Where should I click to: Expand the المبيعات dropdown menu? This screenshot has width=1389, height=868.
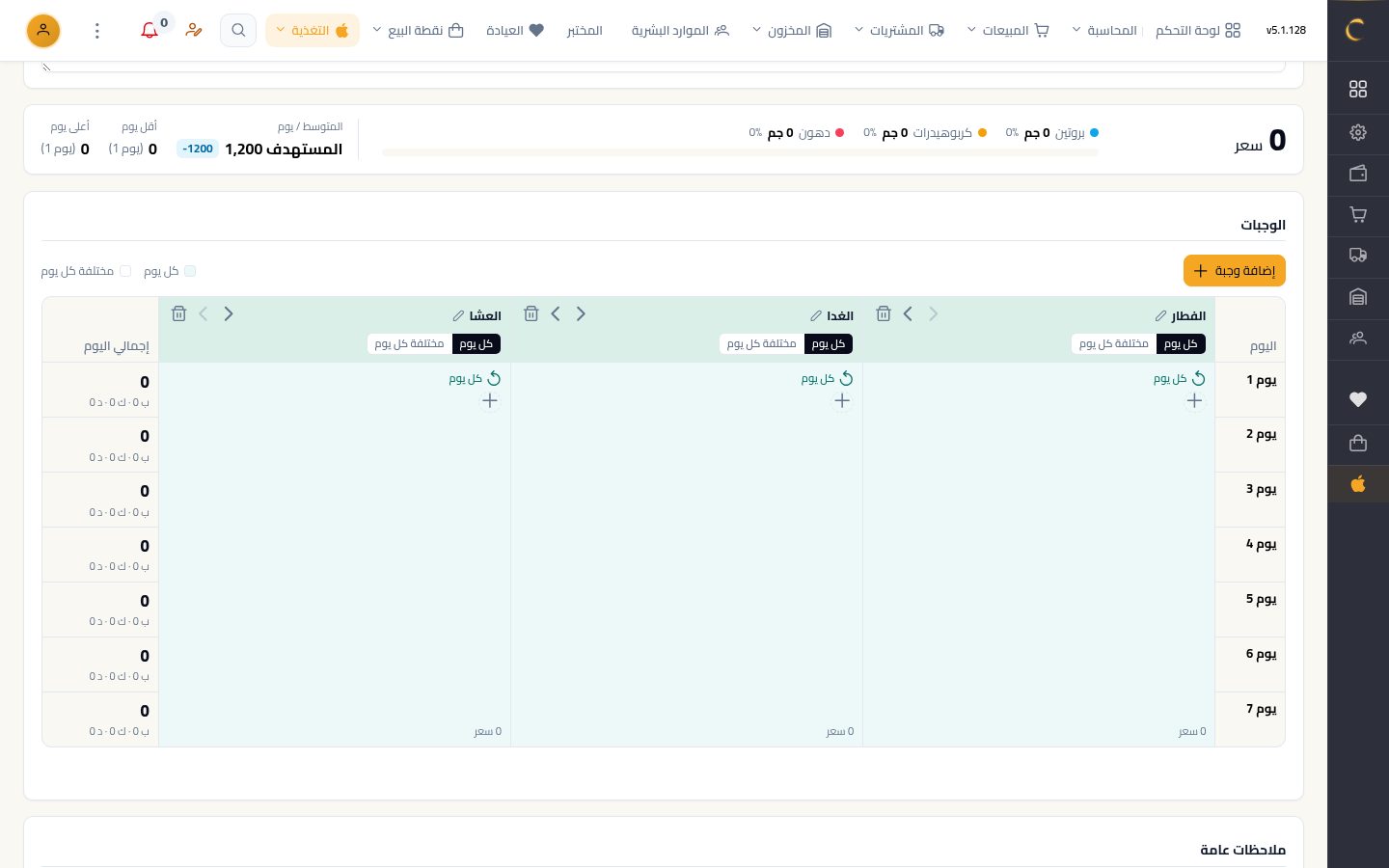click(x=1008, y=30)
